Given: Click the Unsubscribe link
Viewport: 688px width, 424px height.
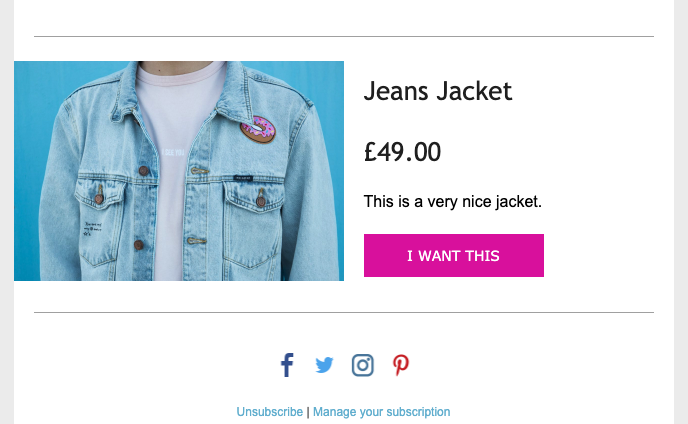Looking at the screenshot, I should [269, 412].
